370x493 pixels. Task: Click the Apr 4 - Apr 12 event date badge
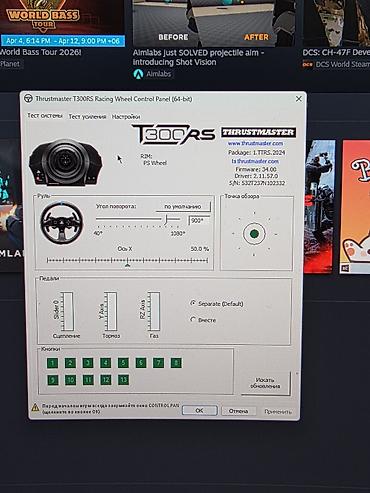click(63, 41)
